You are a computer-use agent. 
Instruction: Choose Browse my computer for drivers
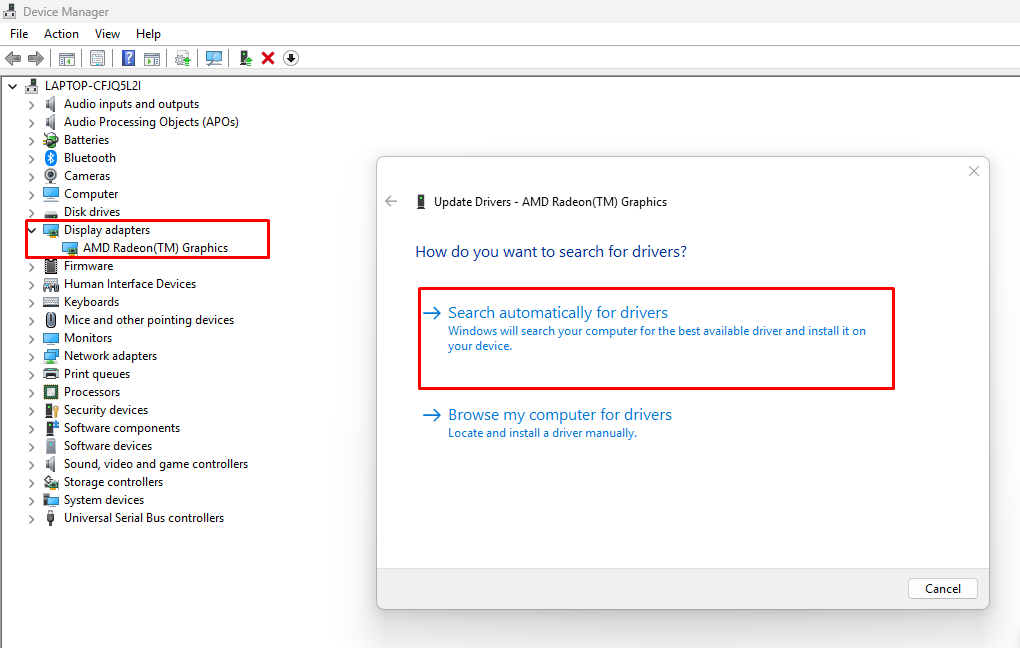point(559,415)
